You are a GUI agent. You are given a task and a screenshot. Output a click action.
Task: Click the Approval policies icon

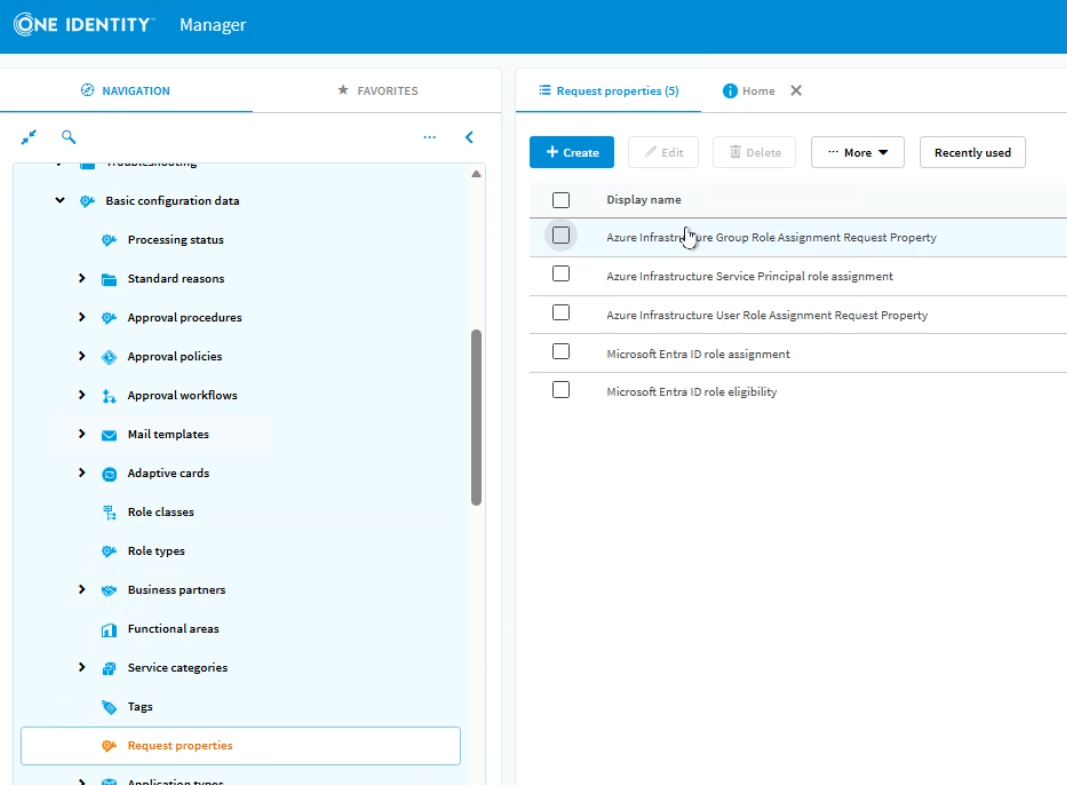[x=109, y=356]
